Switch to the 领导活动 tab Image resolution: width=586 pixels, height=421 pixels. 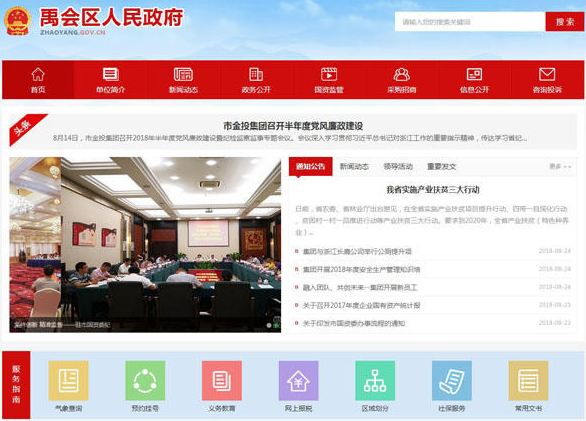pyautogui.click(x=398, y=166)
